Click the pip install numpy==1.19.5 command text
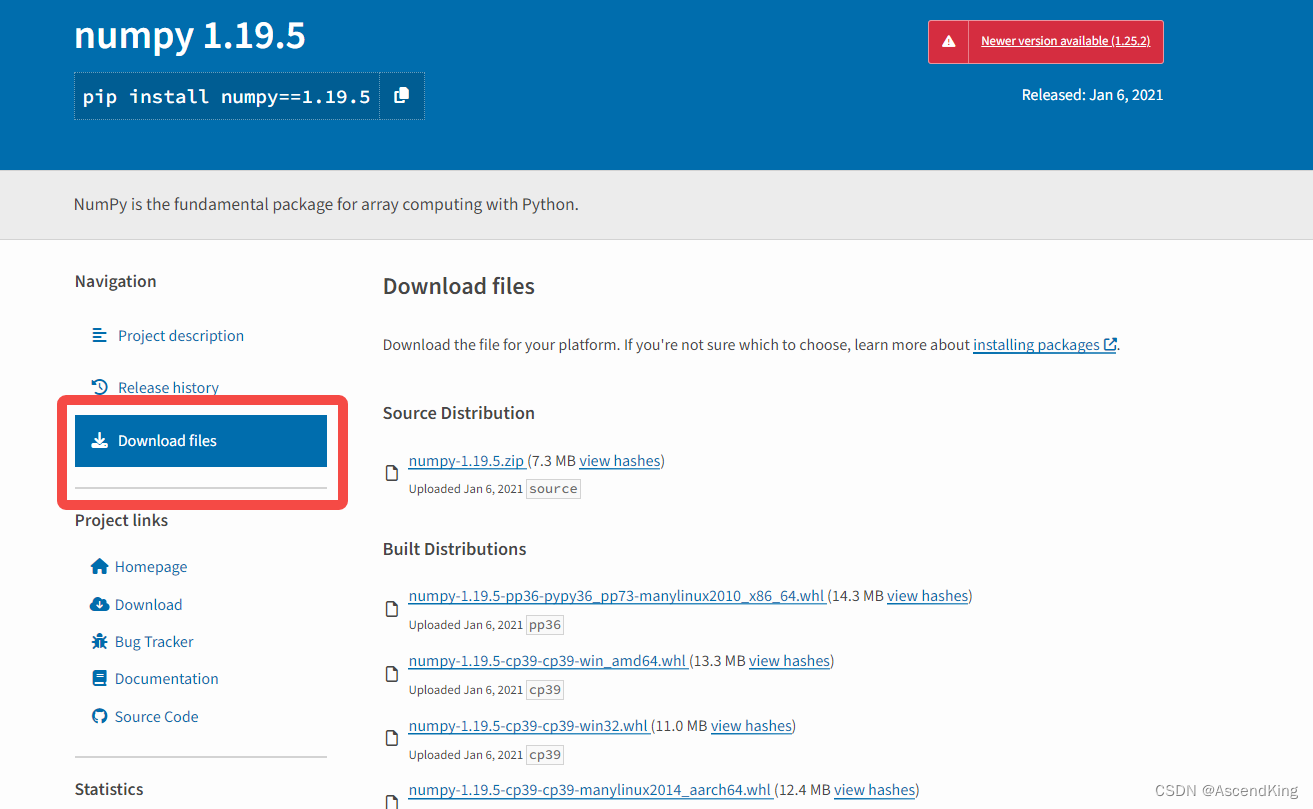This screenshot has width=1313, height=809. (x=227, y=97)
